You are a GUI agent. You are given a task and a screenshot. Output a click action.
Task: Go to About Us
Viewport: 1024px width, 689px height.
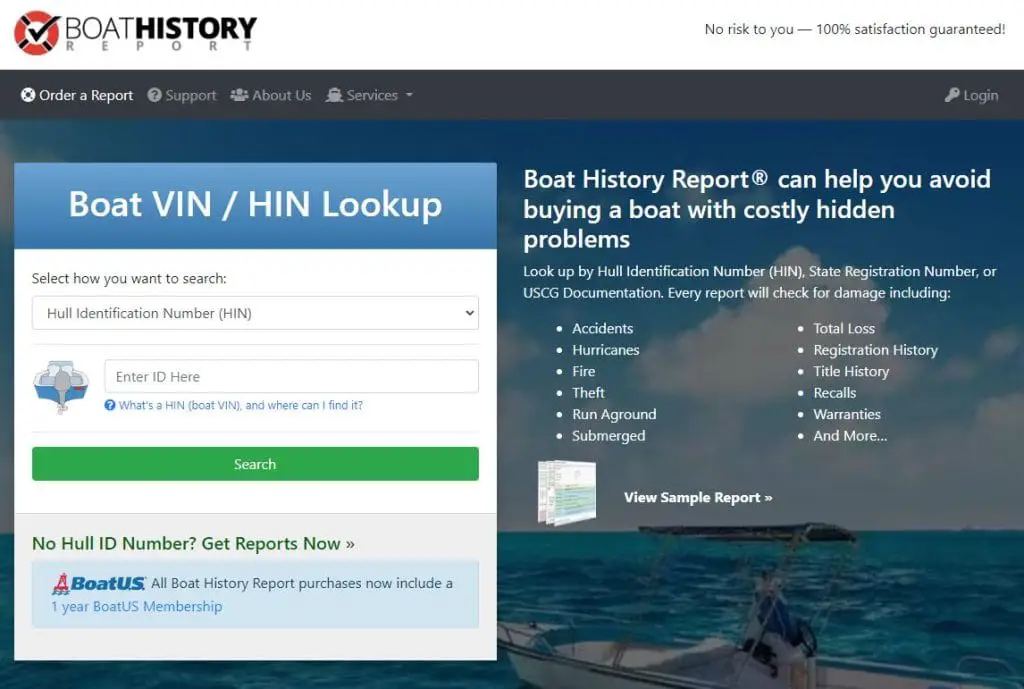pos(271,95)
